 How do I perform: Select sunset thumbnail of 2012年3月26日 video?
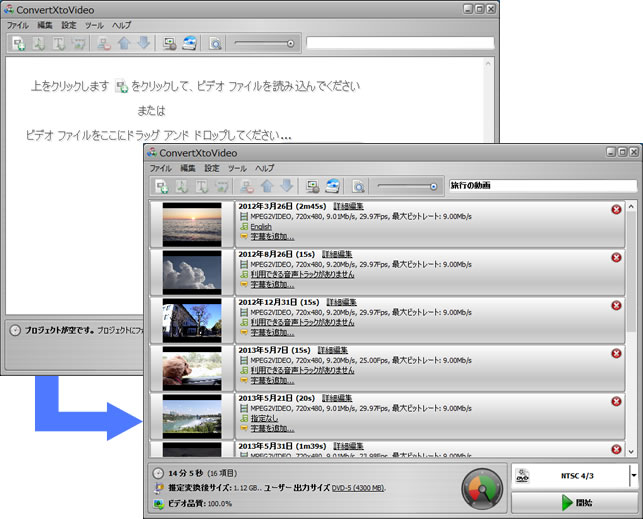click(x=192, y=225)
